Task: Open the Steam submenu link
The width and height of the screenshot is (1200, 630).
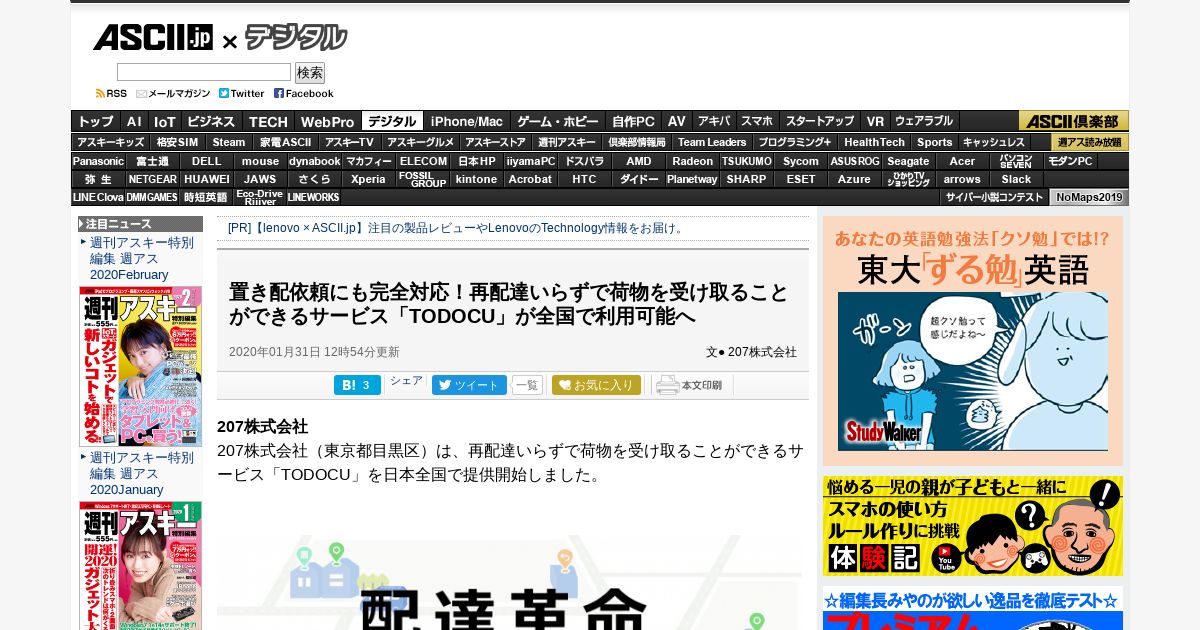Action: 228,142
